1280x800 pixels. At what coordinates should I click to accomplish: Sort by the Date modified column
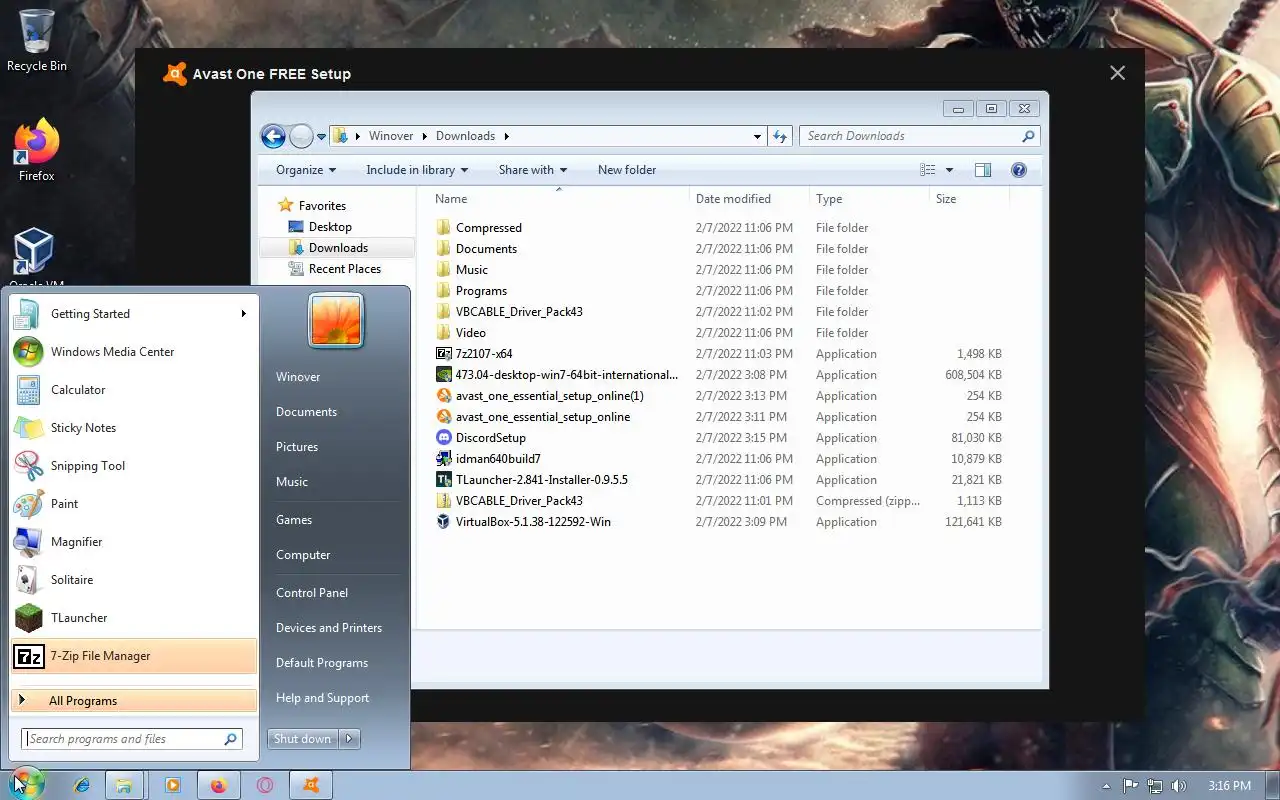(x=749, y=199)
